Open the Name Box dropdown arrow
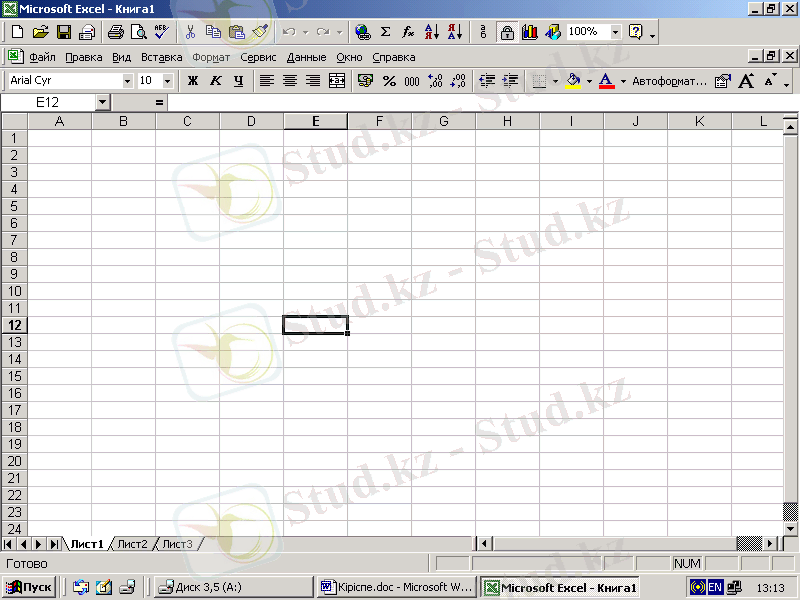Viewport: 800px width, 600px height. click(103, 103)
